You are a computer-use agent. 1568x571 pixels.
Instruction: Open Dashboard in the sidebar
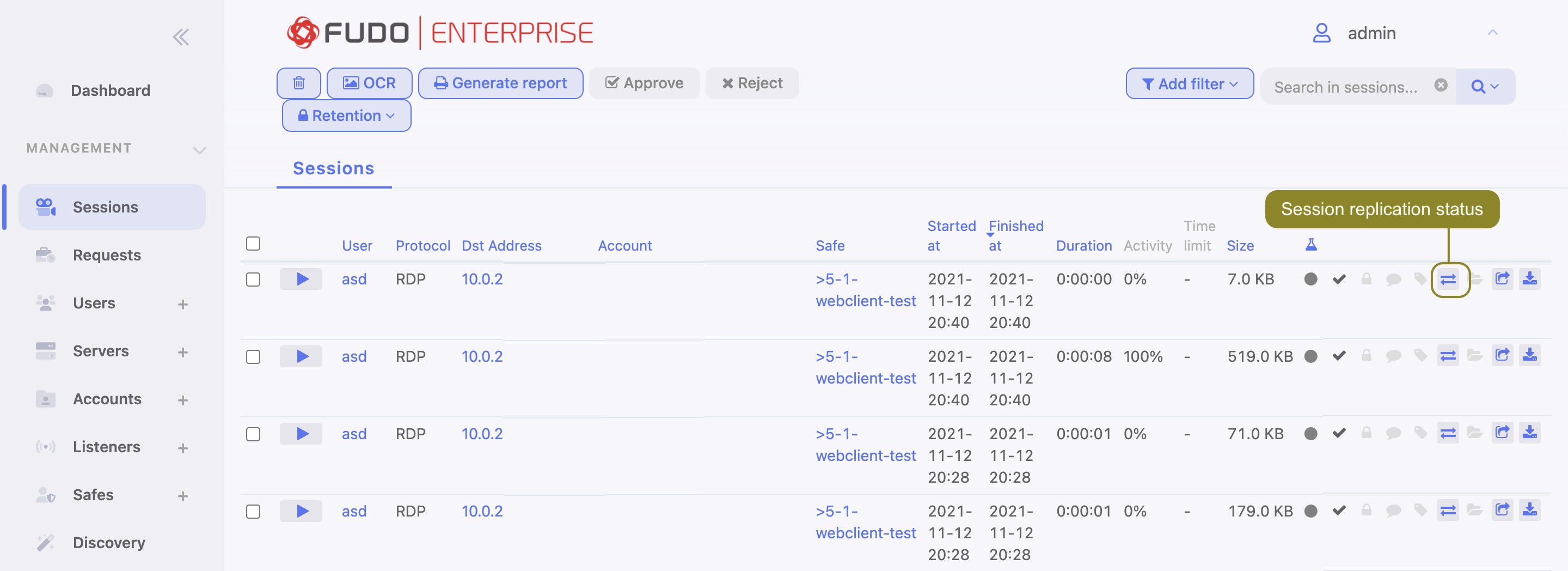pyautogui.click(x=110, y=90)
